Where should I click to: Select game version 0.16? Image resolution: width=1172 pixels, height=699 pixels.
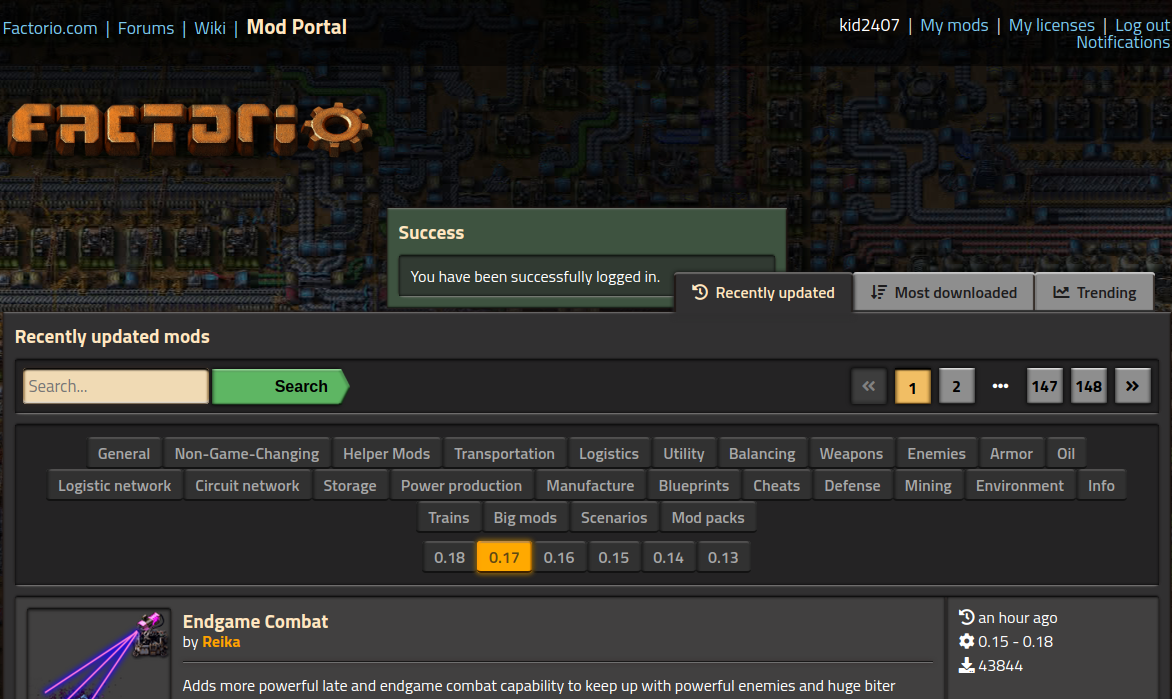pyautogui.click(x=559, y=558)
